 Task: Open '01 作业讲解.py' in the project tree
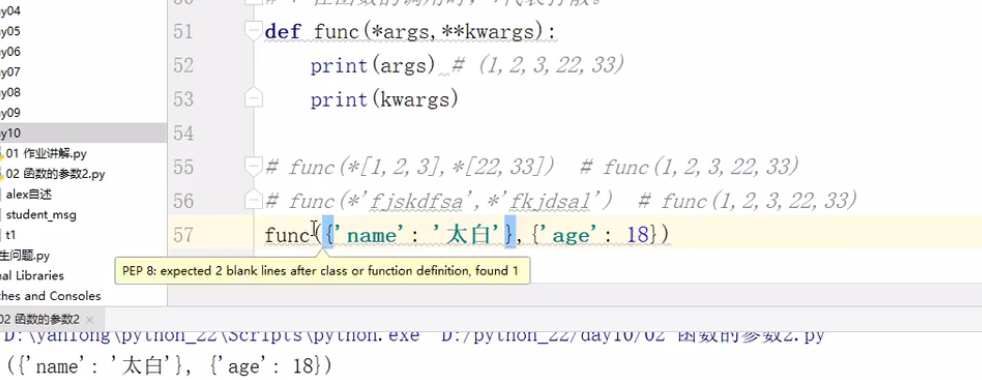click(x=46, y=153)
